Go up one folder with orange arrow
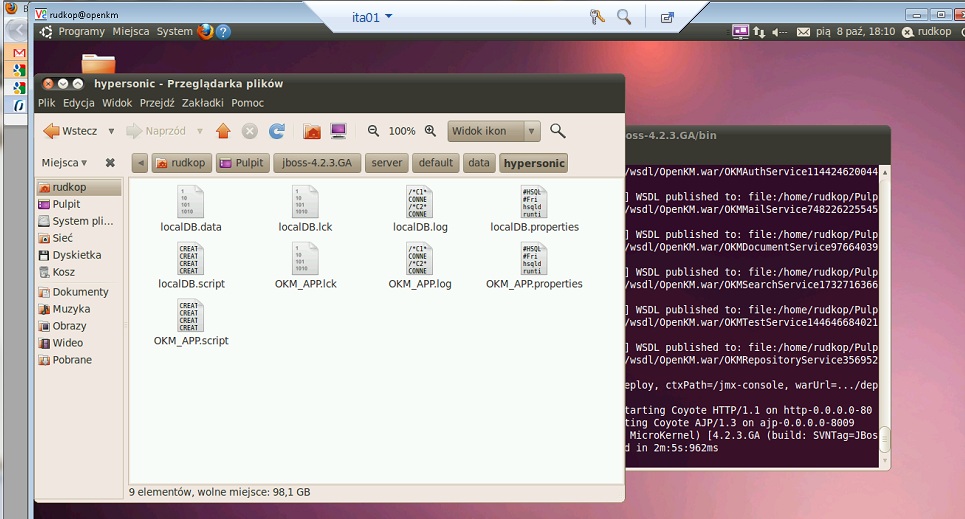The width and height of the screenshot is (965, 519). (x=223, y=131)
